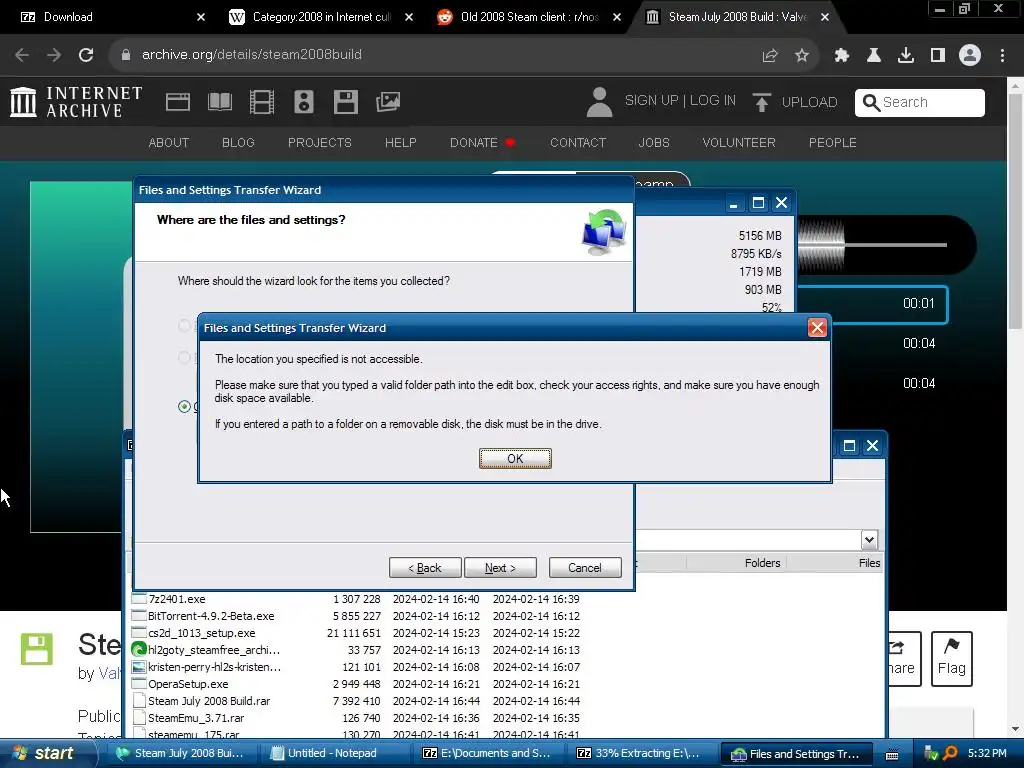Switch to the Category:2008 in Internet culture tab

tap(320, 17)
